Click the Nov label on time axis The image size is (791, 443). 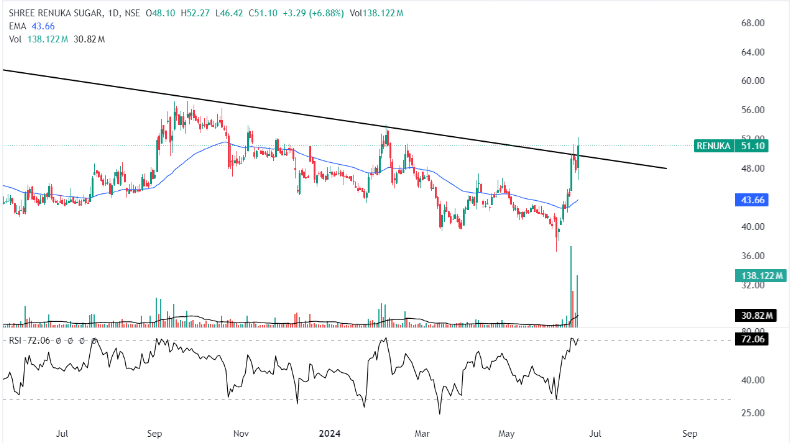tap(240, 435)
